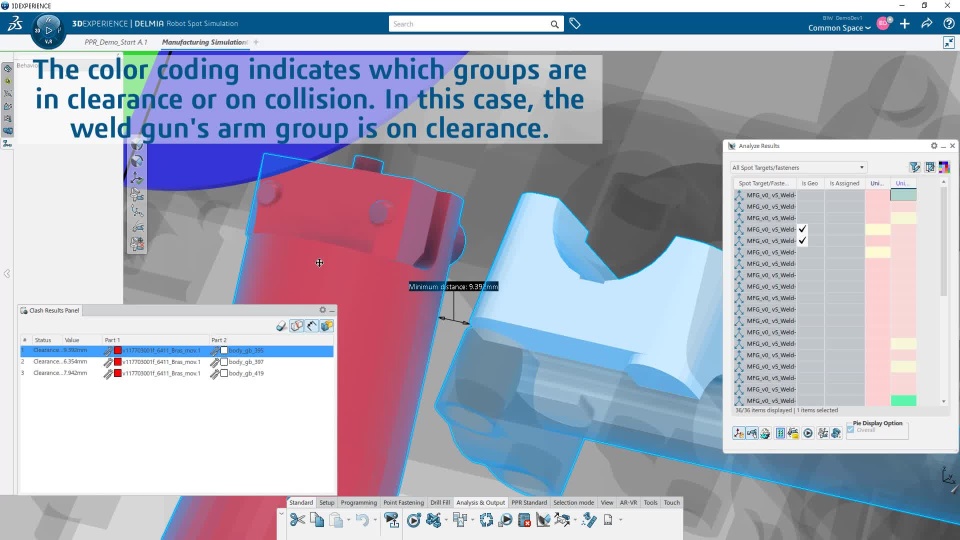Expand the arrow next to blank document icon
The width and height of the screenshot is (960, 540).
click(x=620, y=520)
